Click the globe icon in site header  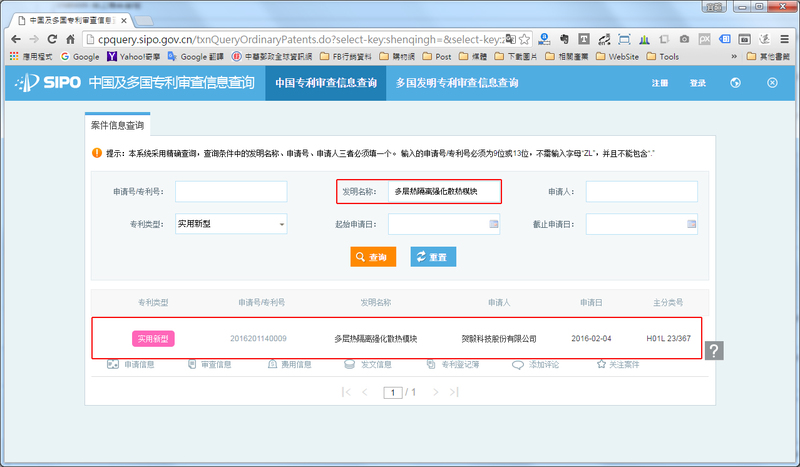(x=735, y=83)
